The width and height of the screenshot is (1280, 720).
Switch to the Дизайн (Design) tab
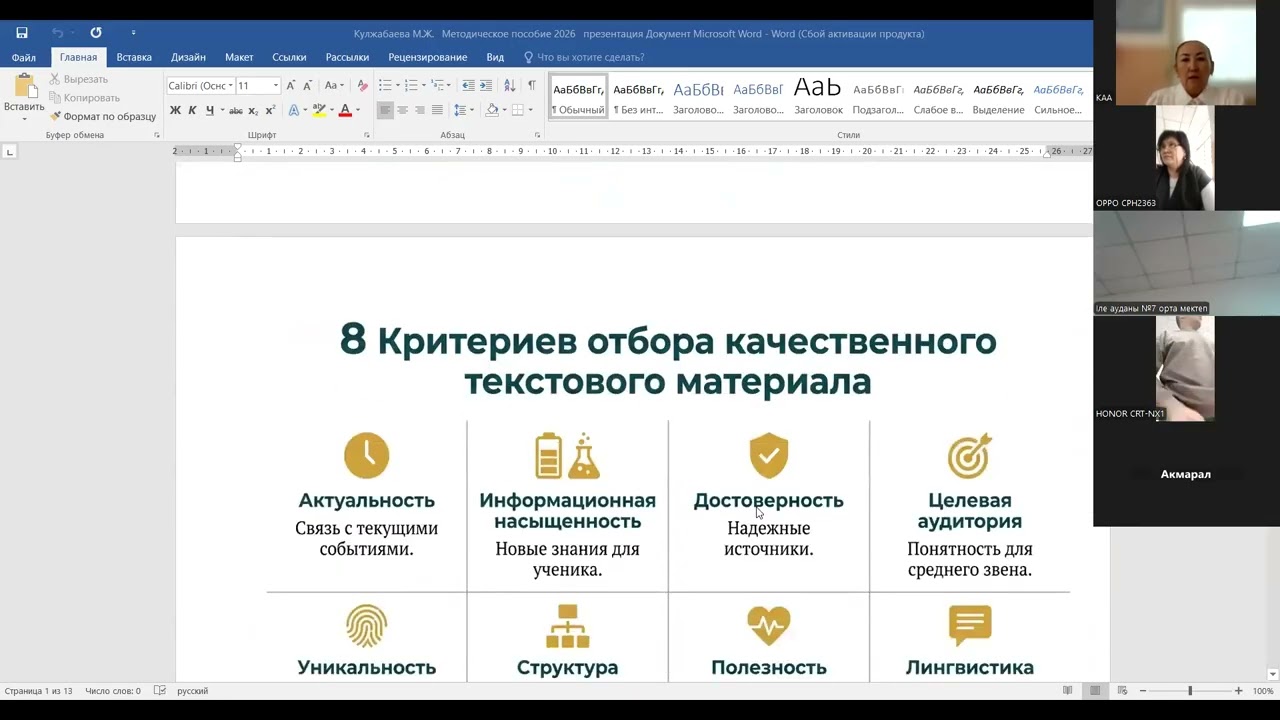[188, 57]
